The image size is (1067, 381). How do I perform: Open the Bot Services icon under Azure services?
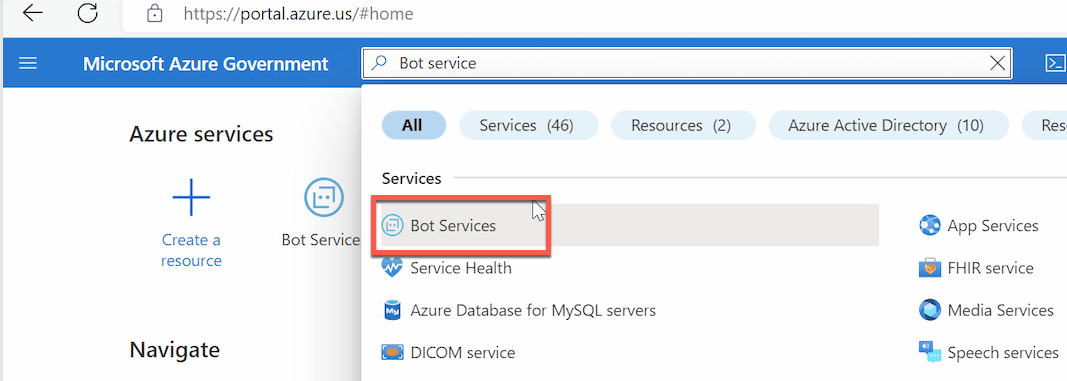324,198
